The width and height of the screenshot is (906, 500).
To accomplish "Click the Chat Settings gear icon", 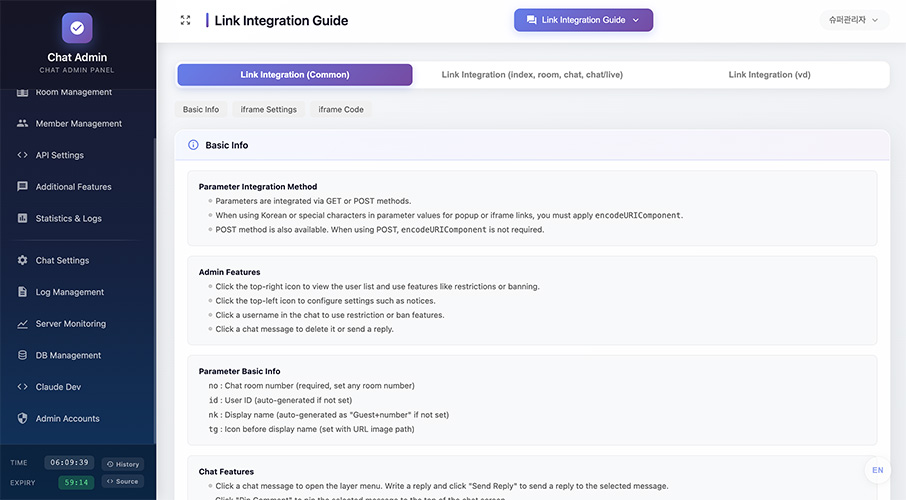I will click(23, 260).
